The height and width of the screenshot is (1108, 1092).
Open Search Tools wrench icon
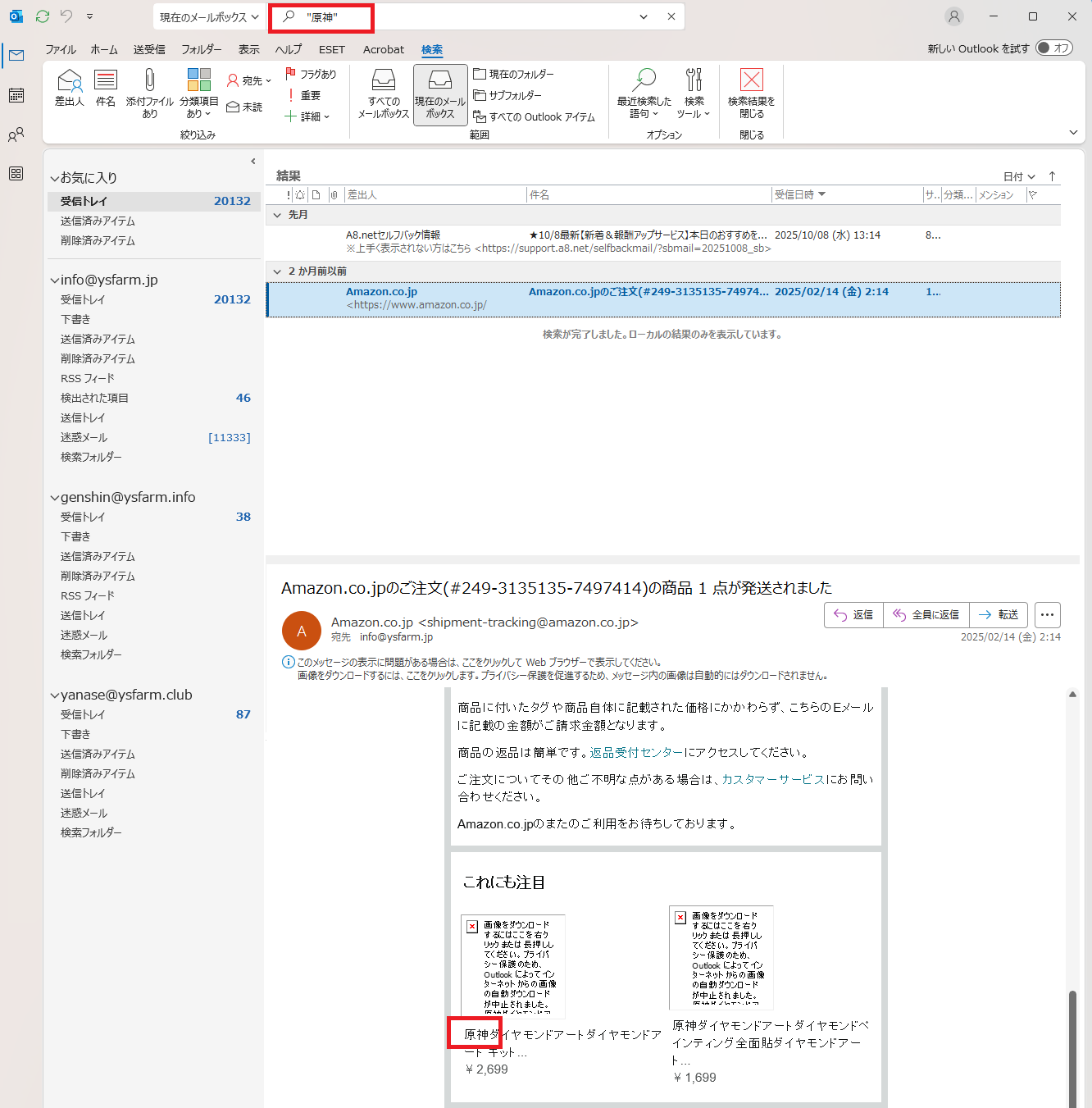(694, 80)
